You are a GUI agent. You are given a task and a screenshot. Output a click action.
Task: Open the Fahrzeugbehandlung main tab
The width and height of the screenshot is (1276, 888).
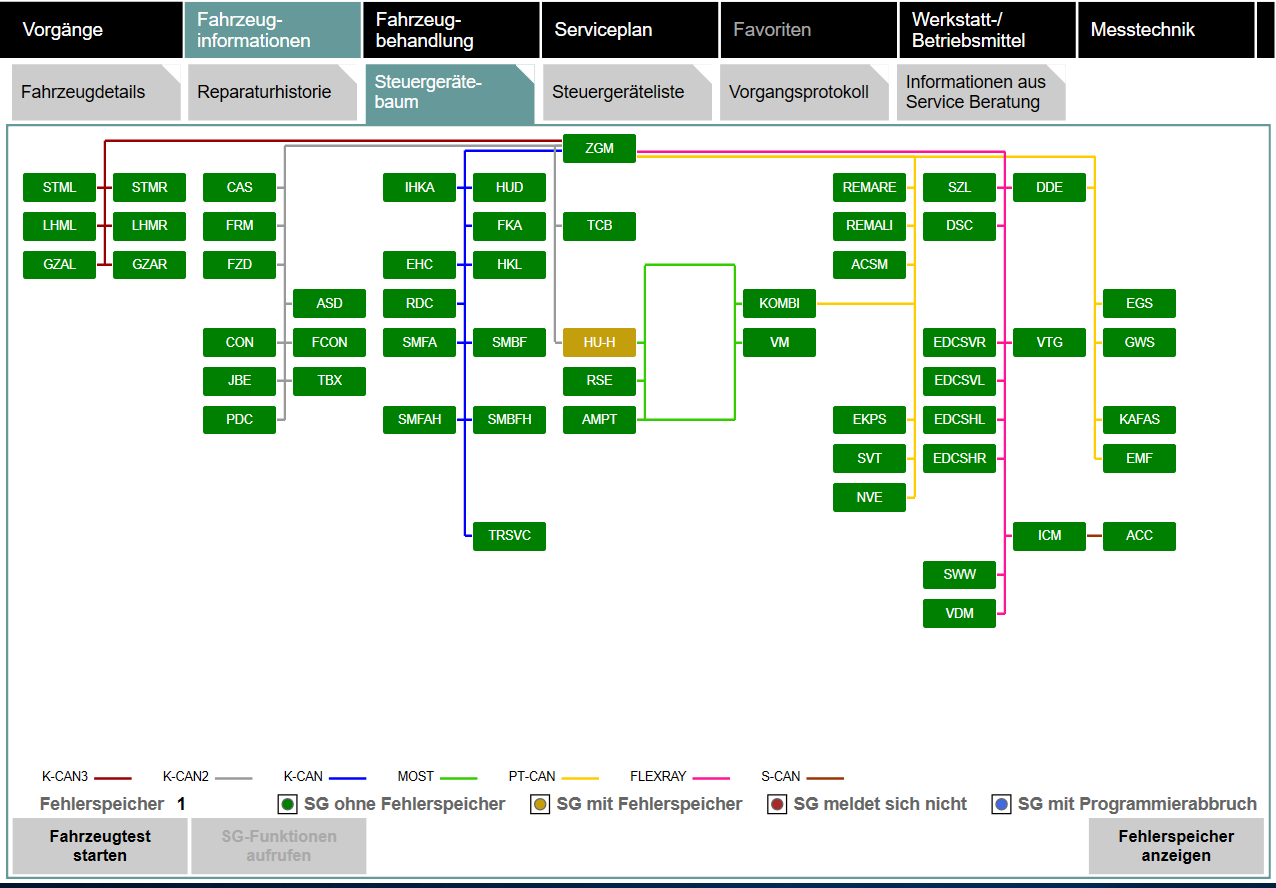coord(452,30)
